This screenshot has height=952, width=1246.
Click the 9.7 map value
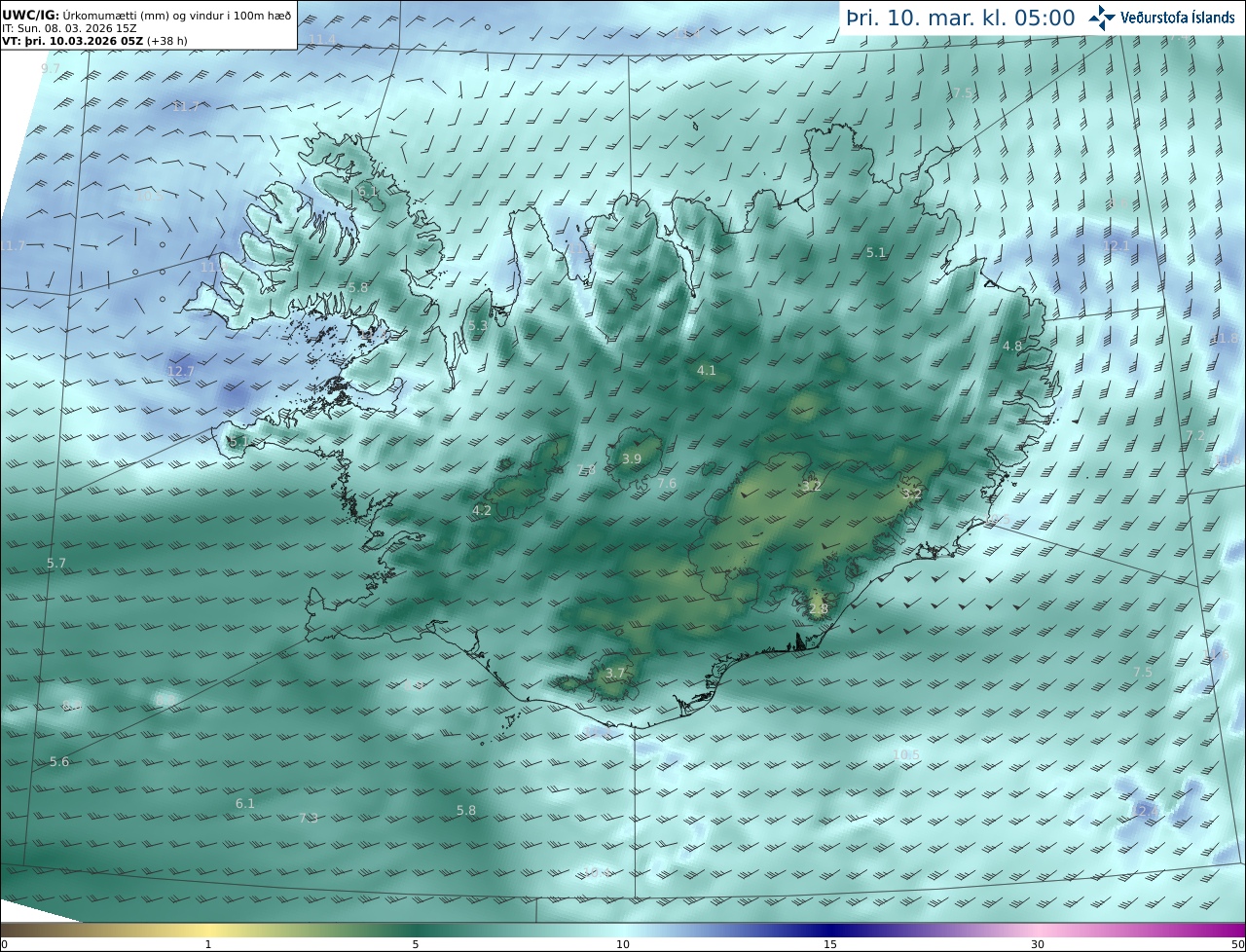(51, 68)
